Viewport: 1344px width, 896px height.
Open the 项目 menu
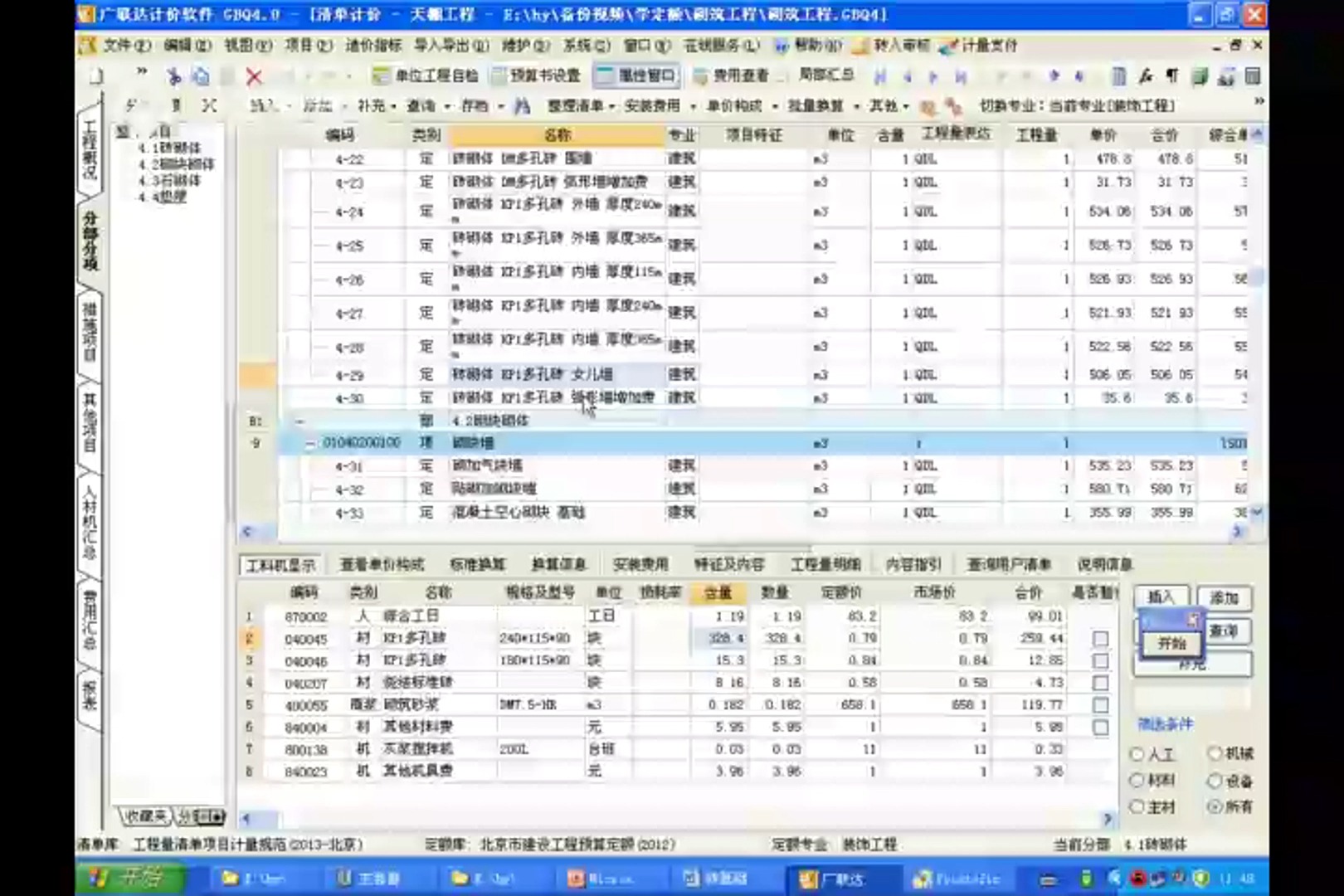point(309,46)
